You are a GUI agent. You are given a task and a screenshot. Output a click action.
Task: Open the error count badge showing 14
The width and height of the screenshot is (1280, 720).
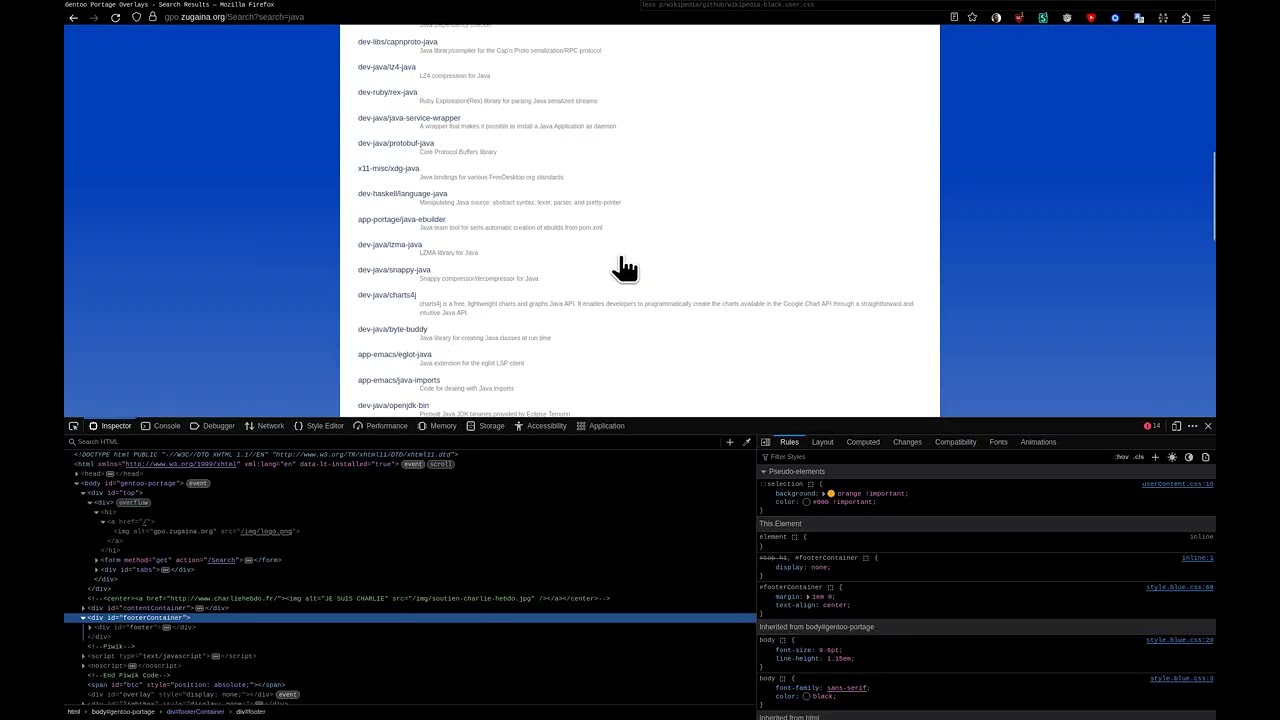point(1152,426)
